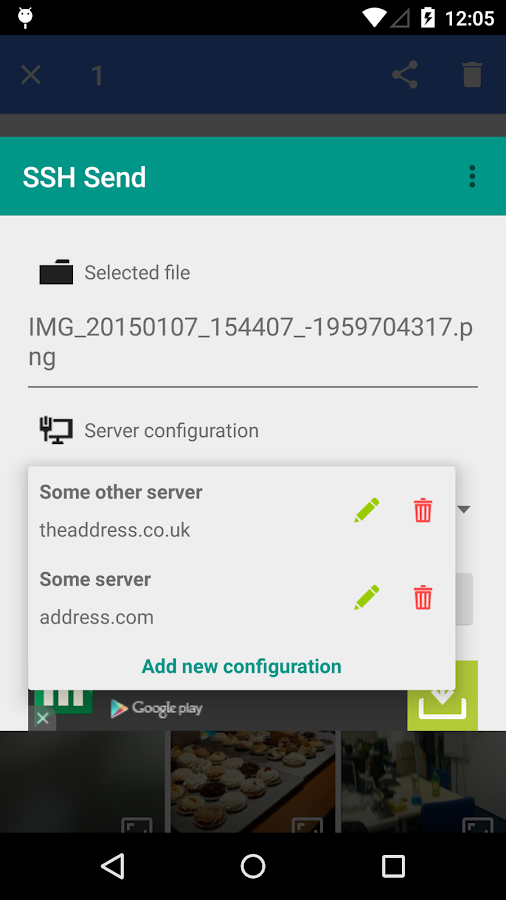Tap Android home navigation button
This screenshot has height=900, width=506.
click(x=252, y=866)
